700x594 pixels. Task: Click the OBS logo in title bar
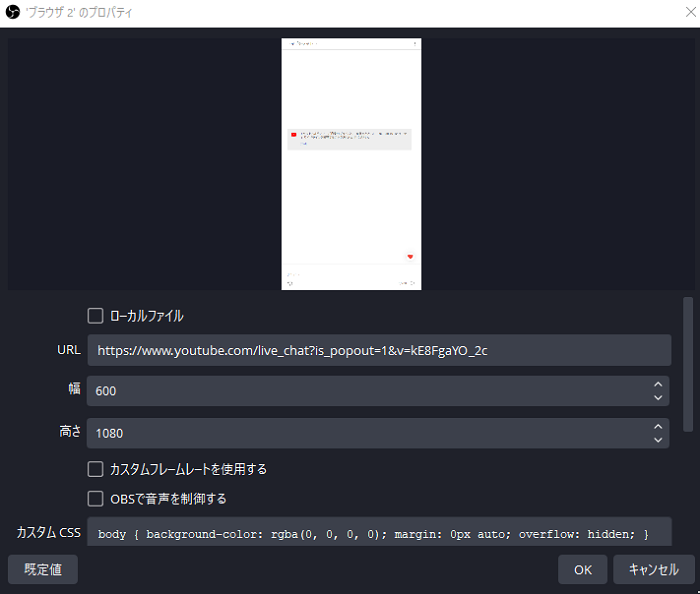(x=12, y=12)
